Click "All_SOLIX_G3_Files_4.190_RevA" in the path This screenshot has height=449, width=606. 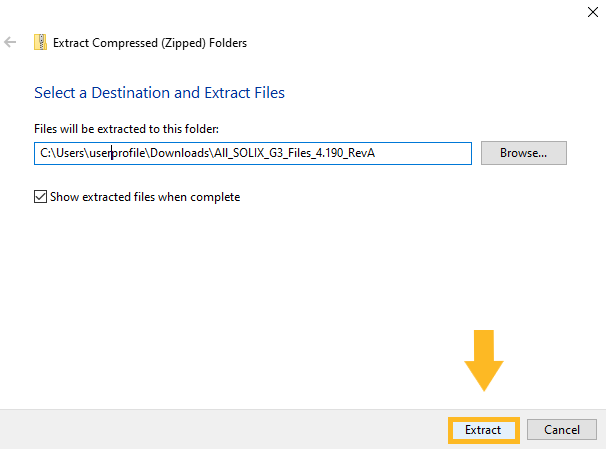point(300,153)
